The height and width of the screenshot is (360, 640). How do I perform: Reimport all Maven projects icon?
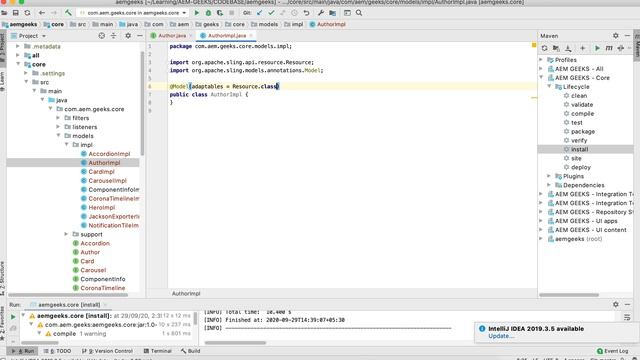click(544, 49)
